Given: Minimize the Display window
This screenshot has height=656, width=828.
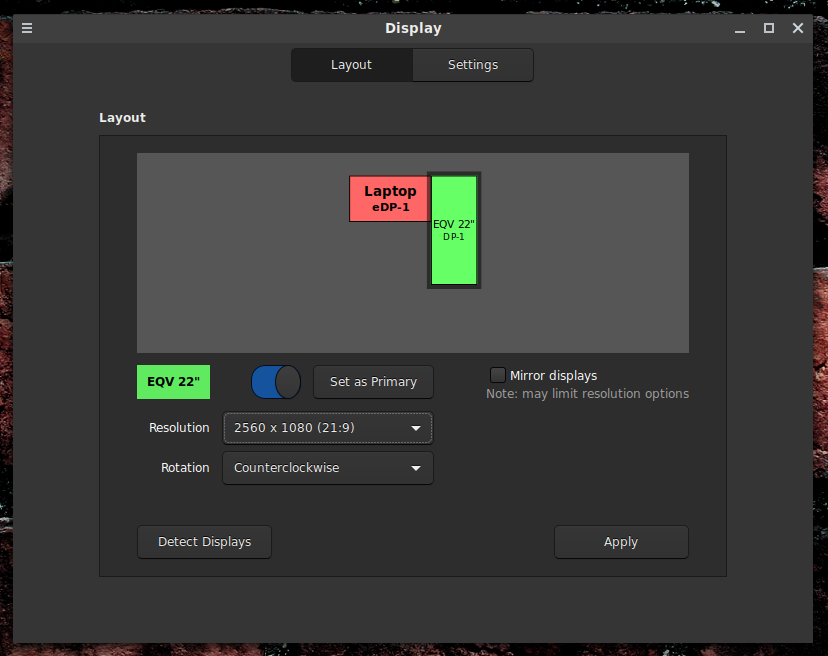Looking at the screenshot, I should pos(739,28).
